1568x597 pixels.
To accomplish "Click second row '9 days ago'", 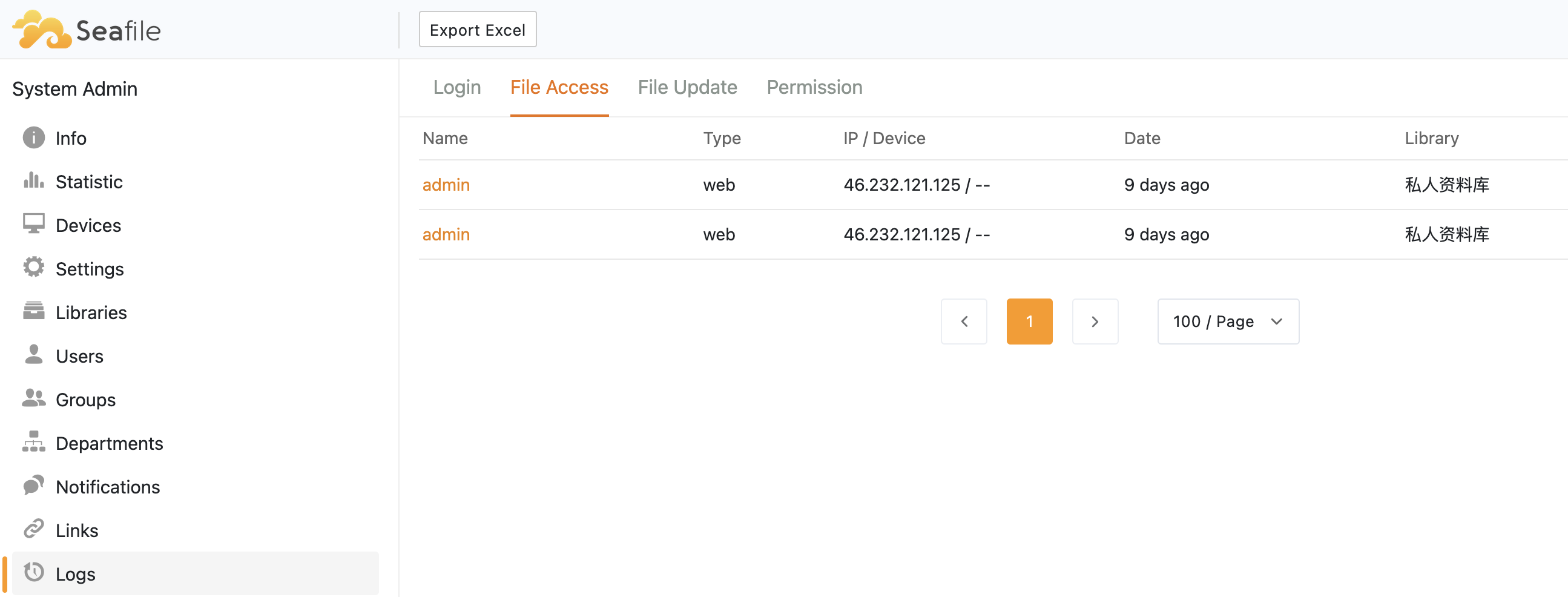I will click(1166, 234).
